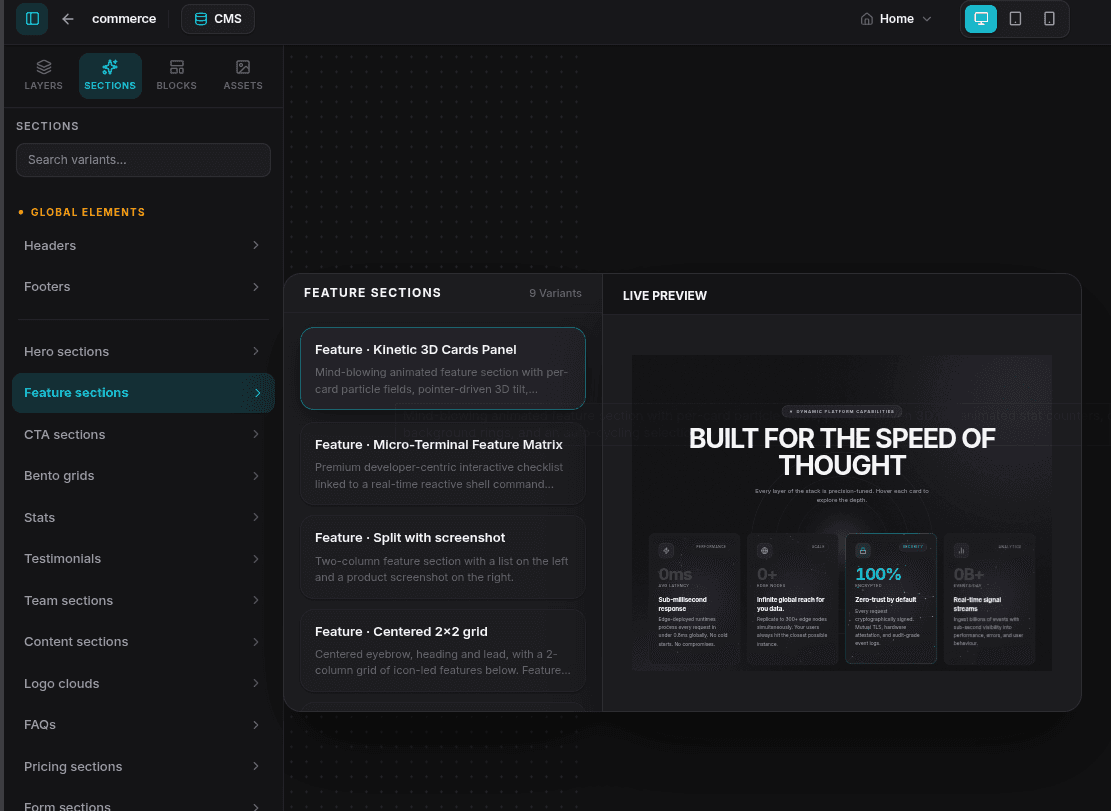Open the Blocks tab
1111x811 pixels.
click(x=176, y=75)
